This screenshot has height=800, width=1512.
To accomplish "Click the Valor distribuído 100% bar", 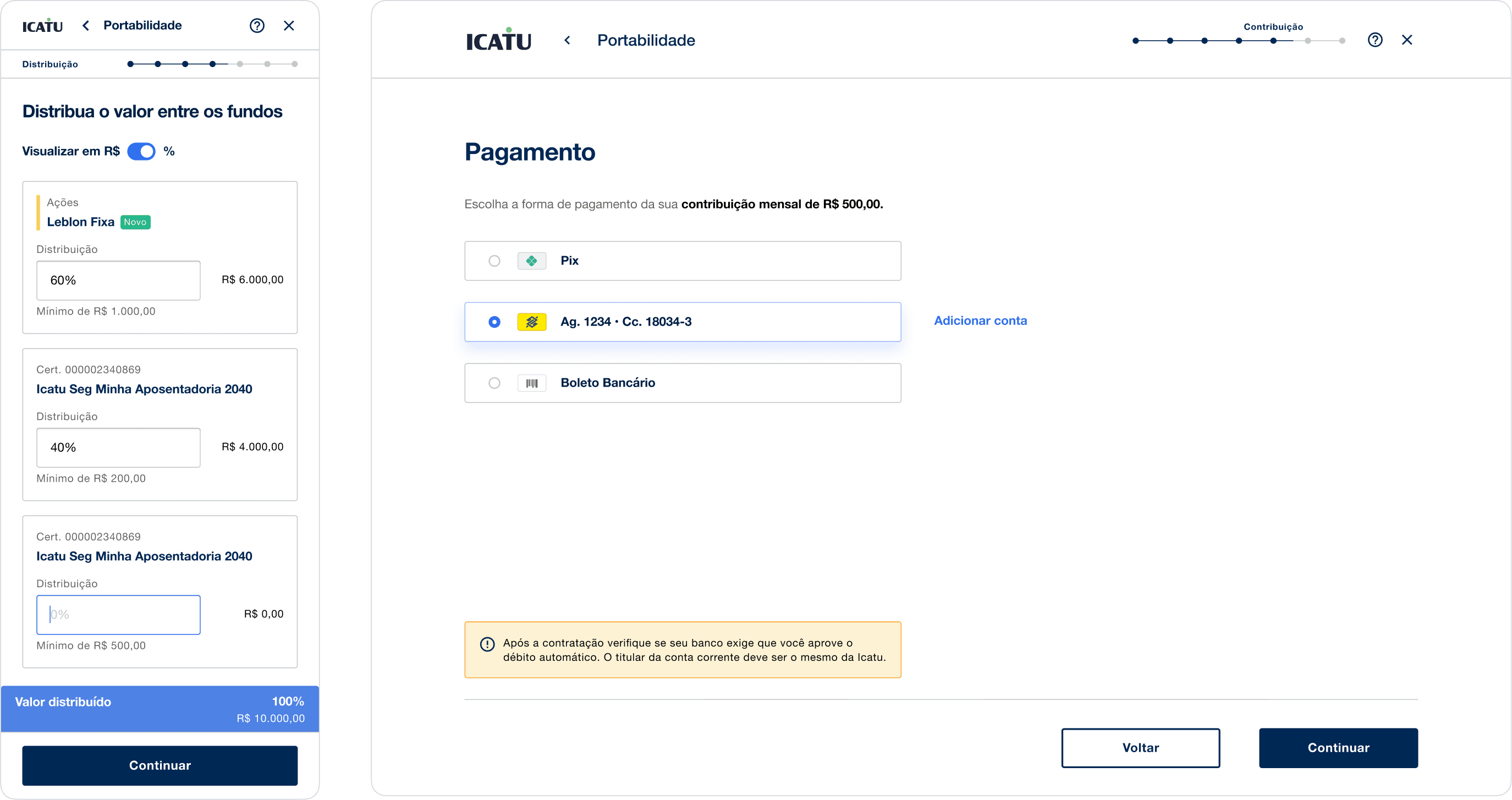I will tap(160, 709).
